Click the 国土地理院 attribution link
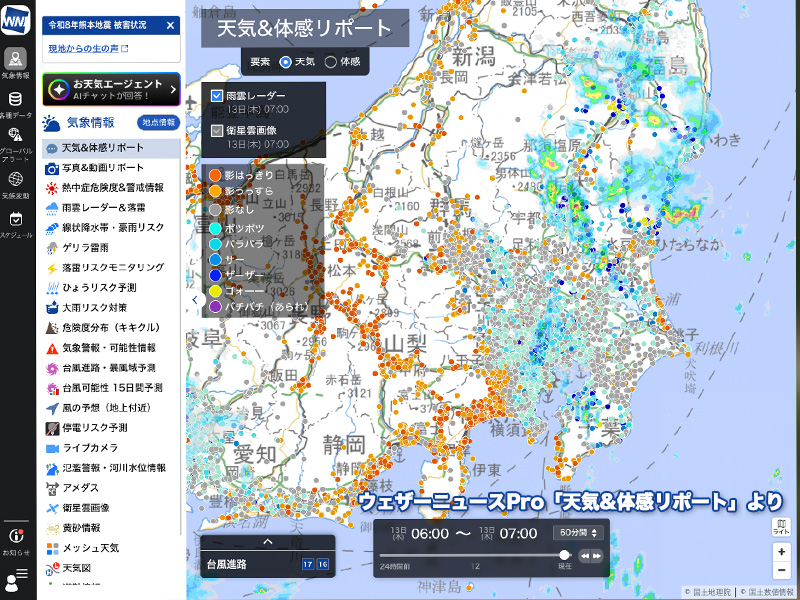This screenshot has height=600, width=800. 708,592
